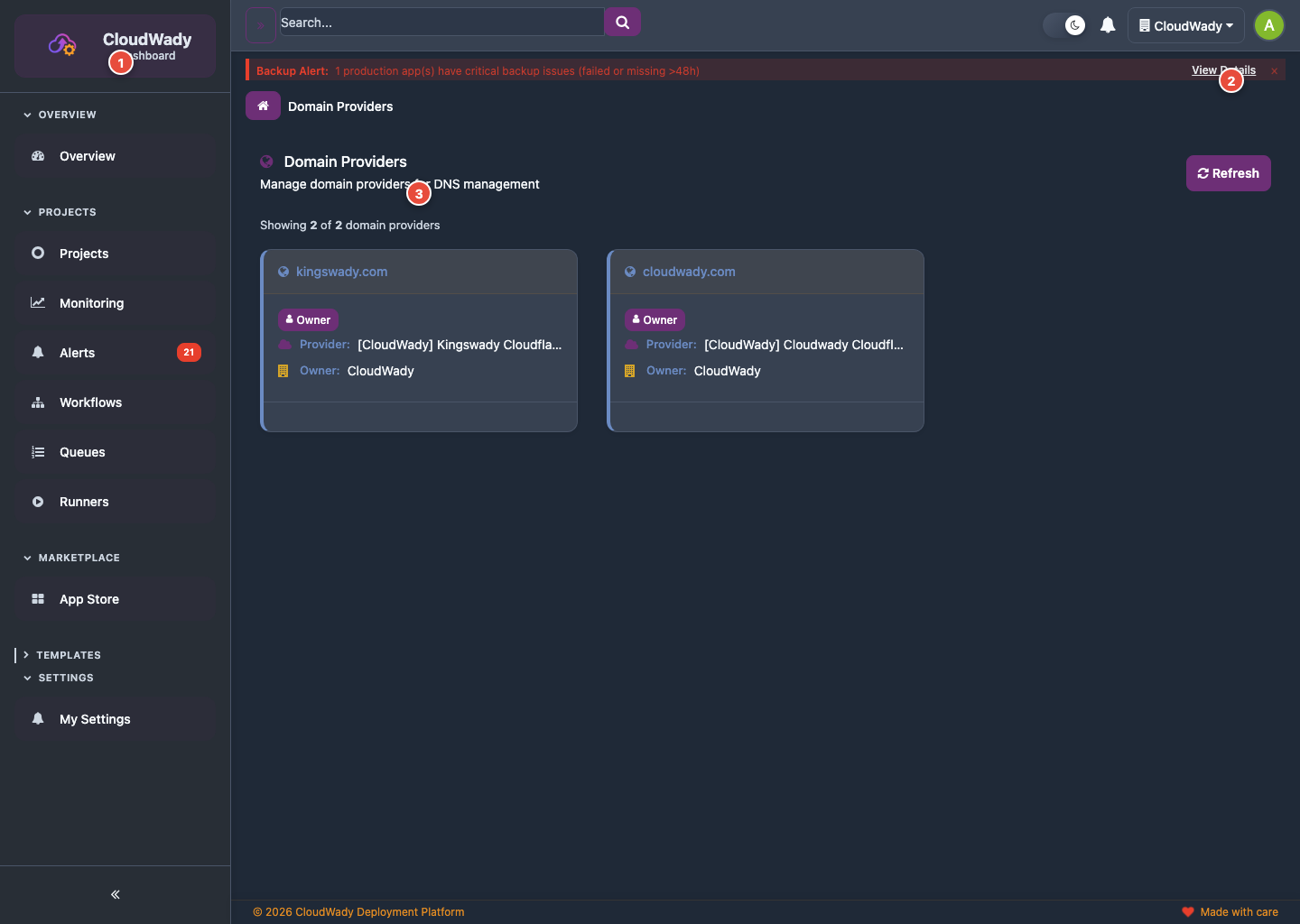Dismiss the backup alert banner
The height and width of the screenshot is (924, 1300).
[x=1274, y=71]
